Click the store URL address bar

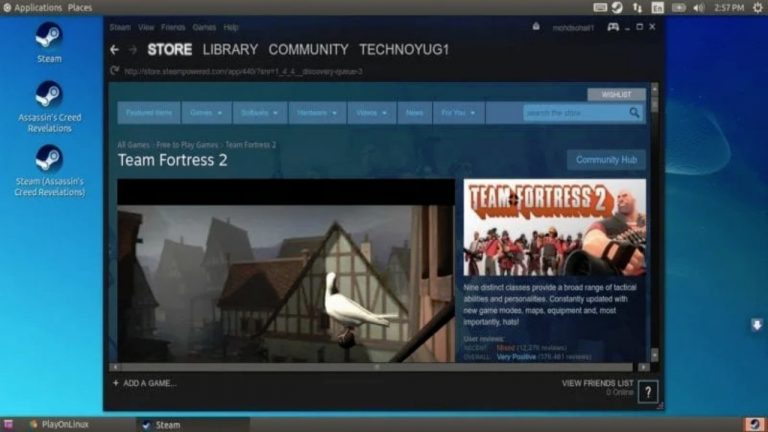point(243,72)
